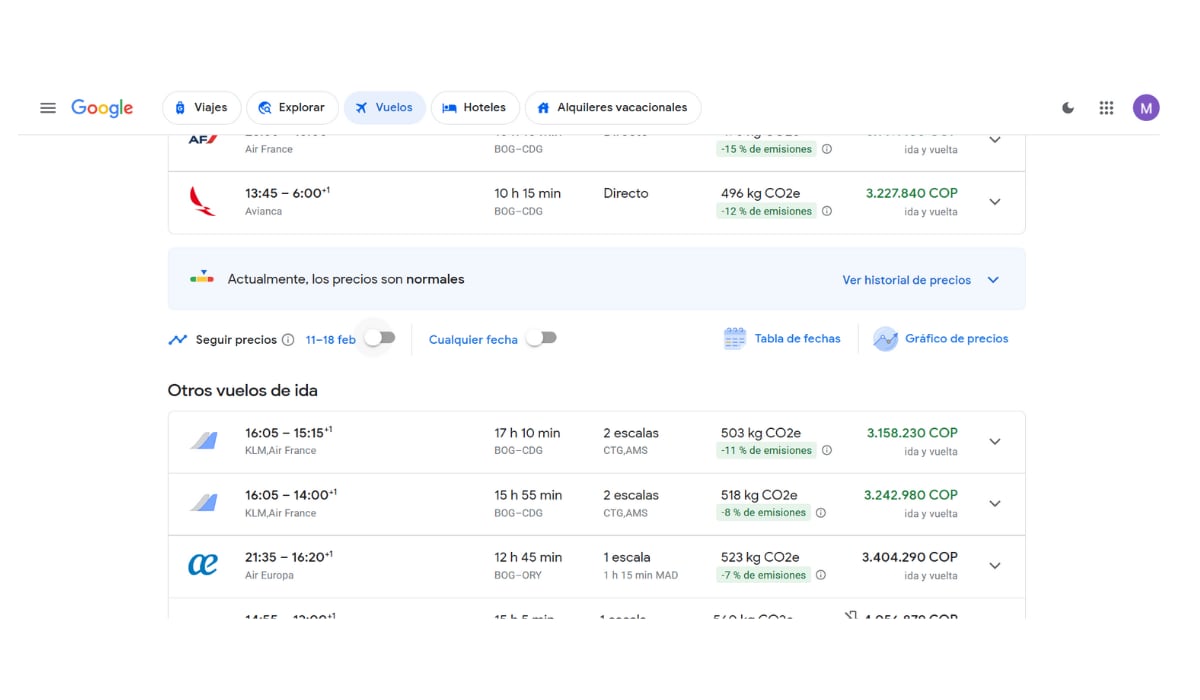
Task: Click the 3.227.840 COP price
Action: click(912, 193)
